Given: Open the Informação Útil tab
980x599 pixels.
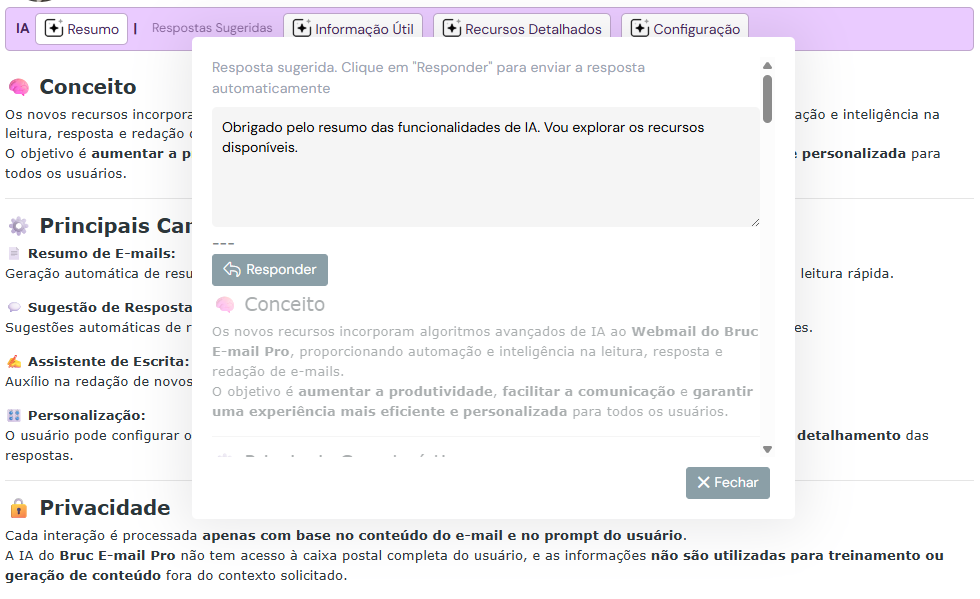Looking at the screenshot, I should tap(354, 28).
